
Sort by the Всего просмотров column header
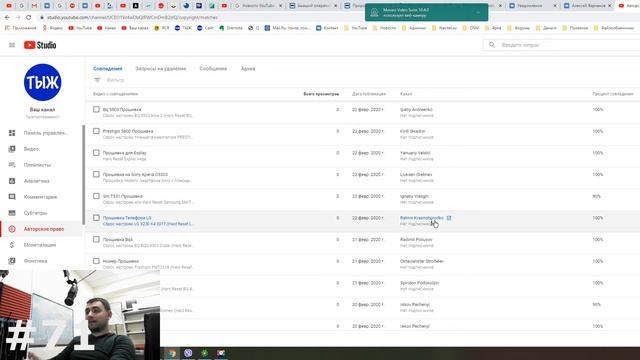click(x=321, y=94)
